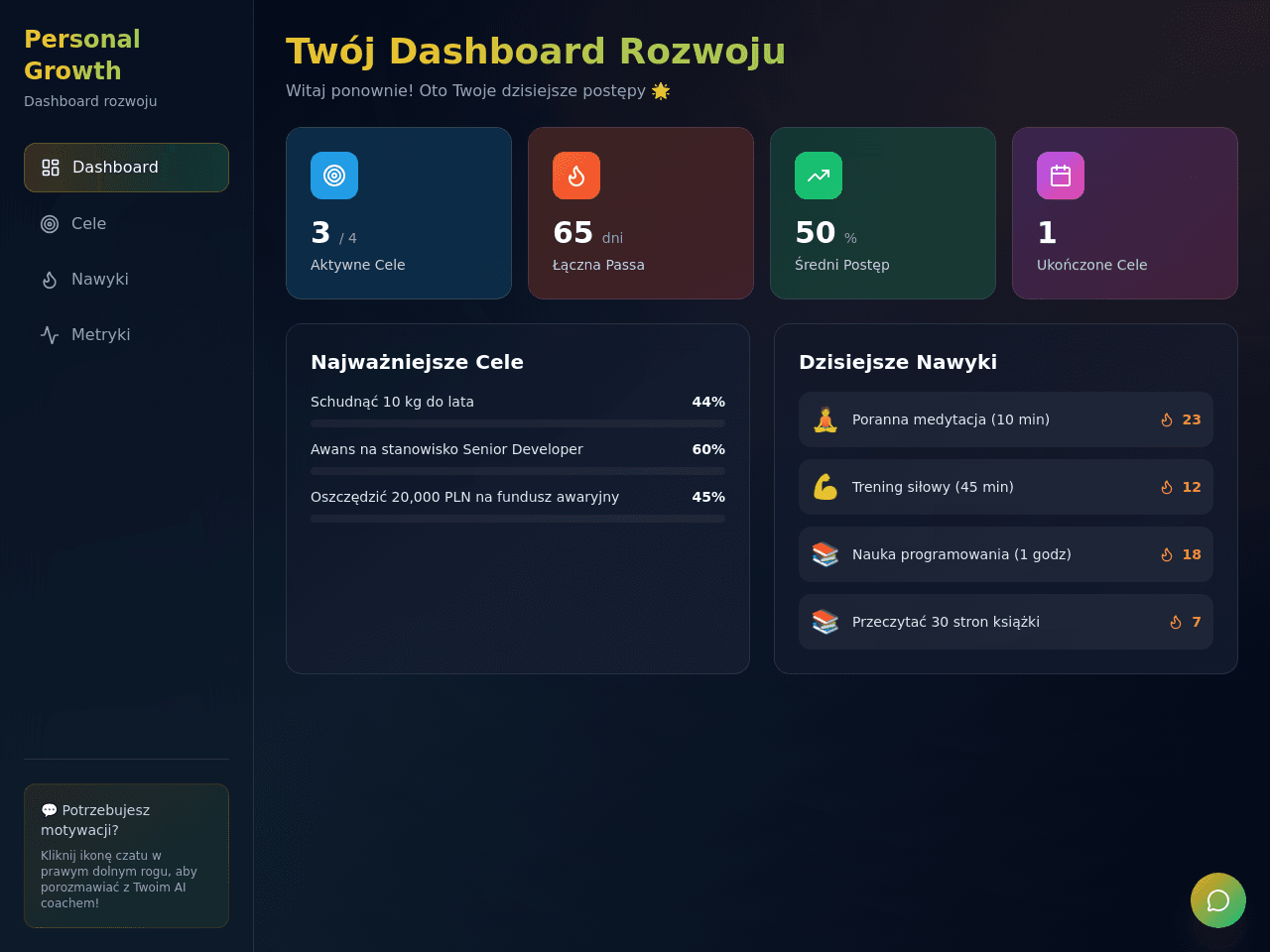The image size is (1270, 952).
Task: Click the Personal Growth logo title
Action: [x=82, y=55]
